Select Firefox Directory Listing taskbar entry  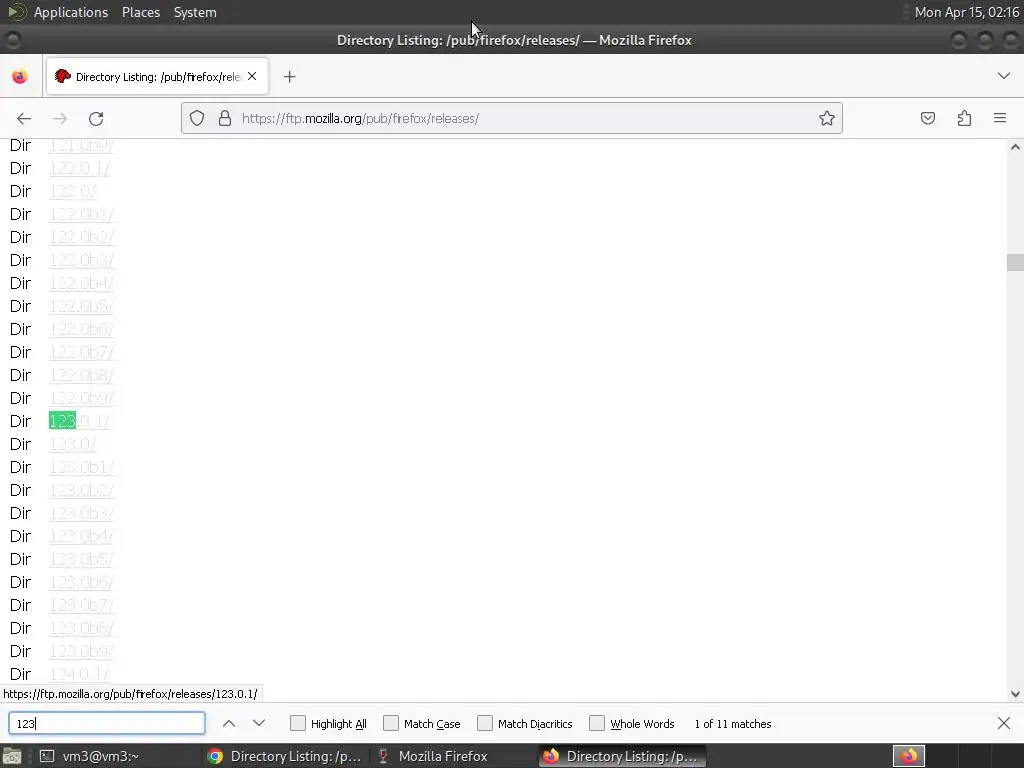[622, 756]
